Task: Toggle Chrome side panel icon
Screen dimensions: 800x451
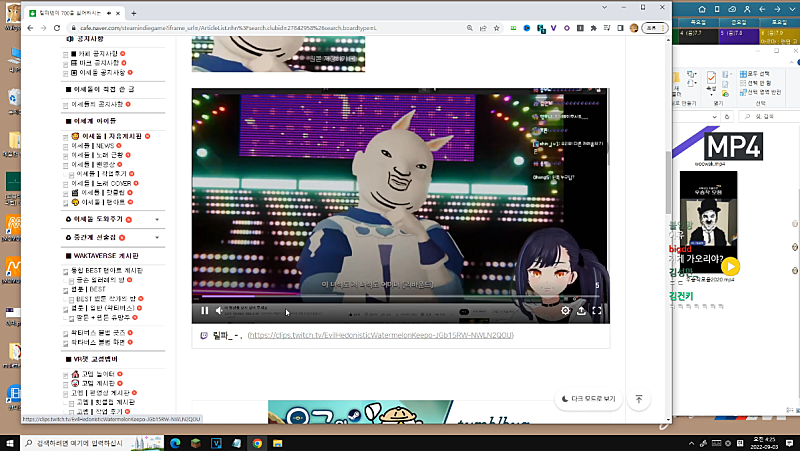Action: pos(620,28)
